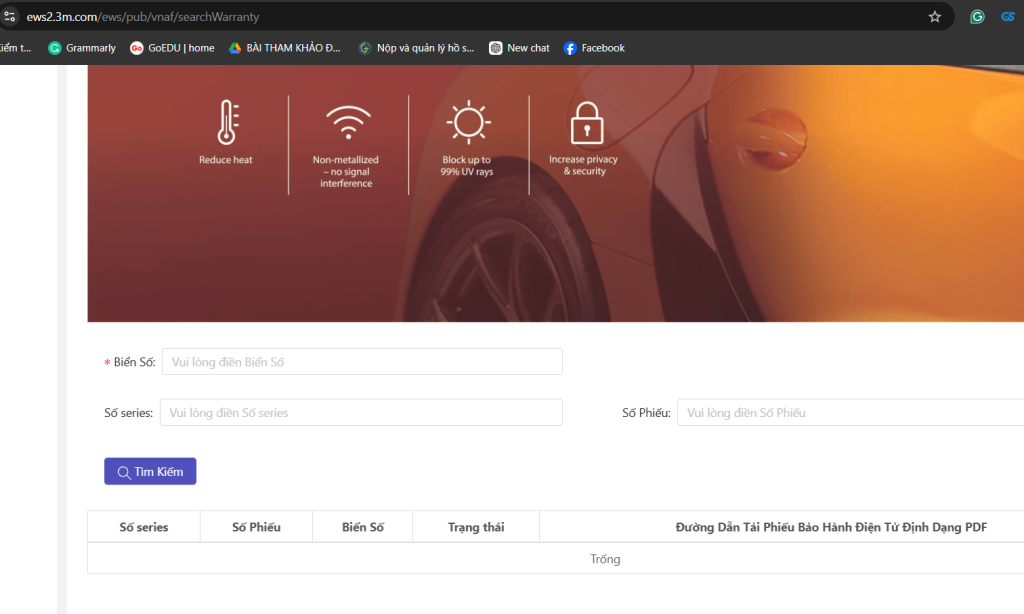Focus the Số series input field

click(x=361, y=413)
